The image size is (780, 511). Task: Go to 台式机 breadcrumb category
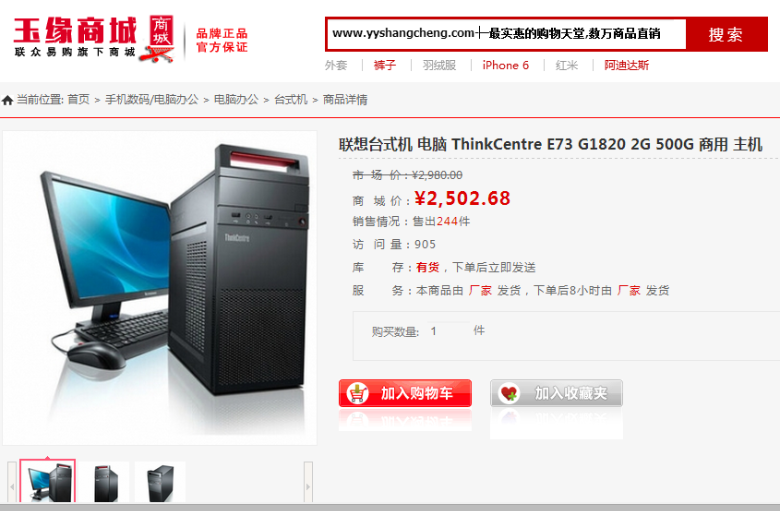291,100
